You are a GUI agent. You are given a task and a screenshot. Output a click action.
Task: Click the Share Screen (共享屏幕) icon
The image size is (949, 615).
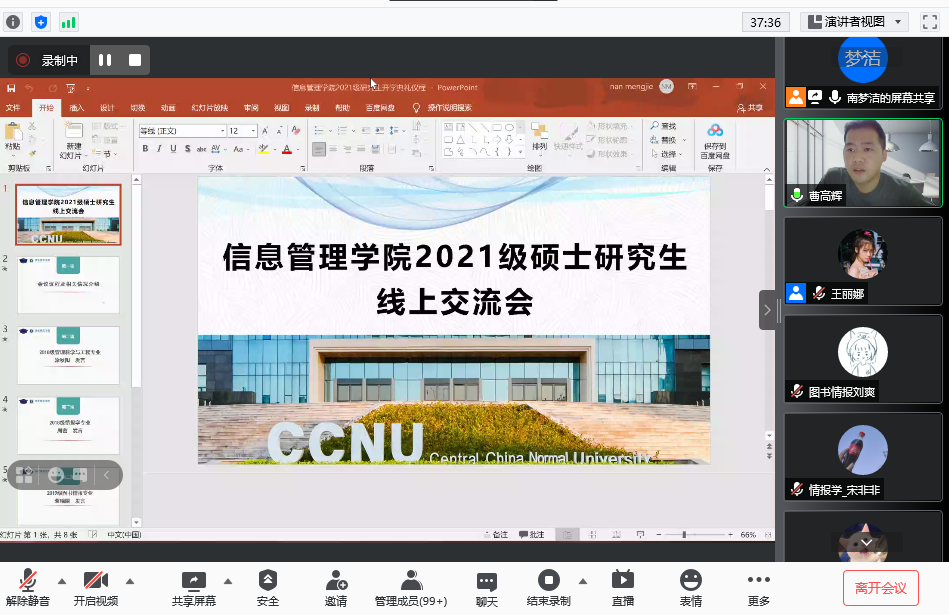coord(193,580)
